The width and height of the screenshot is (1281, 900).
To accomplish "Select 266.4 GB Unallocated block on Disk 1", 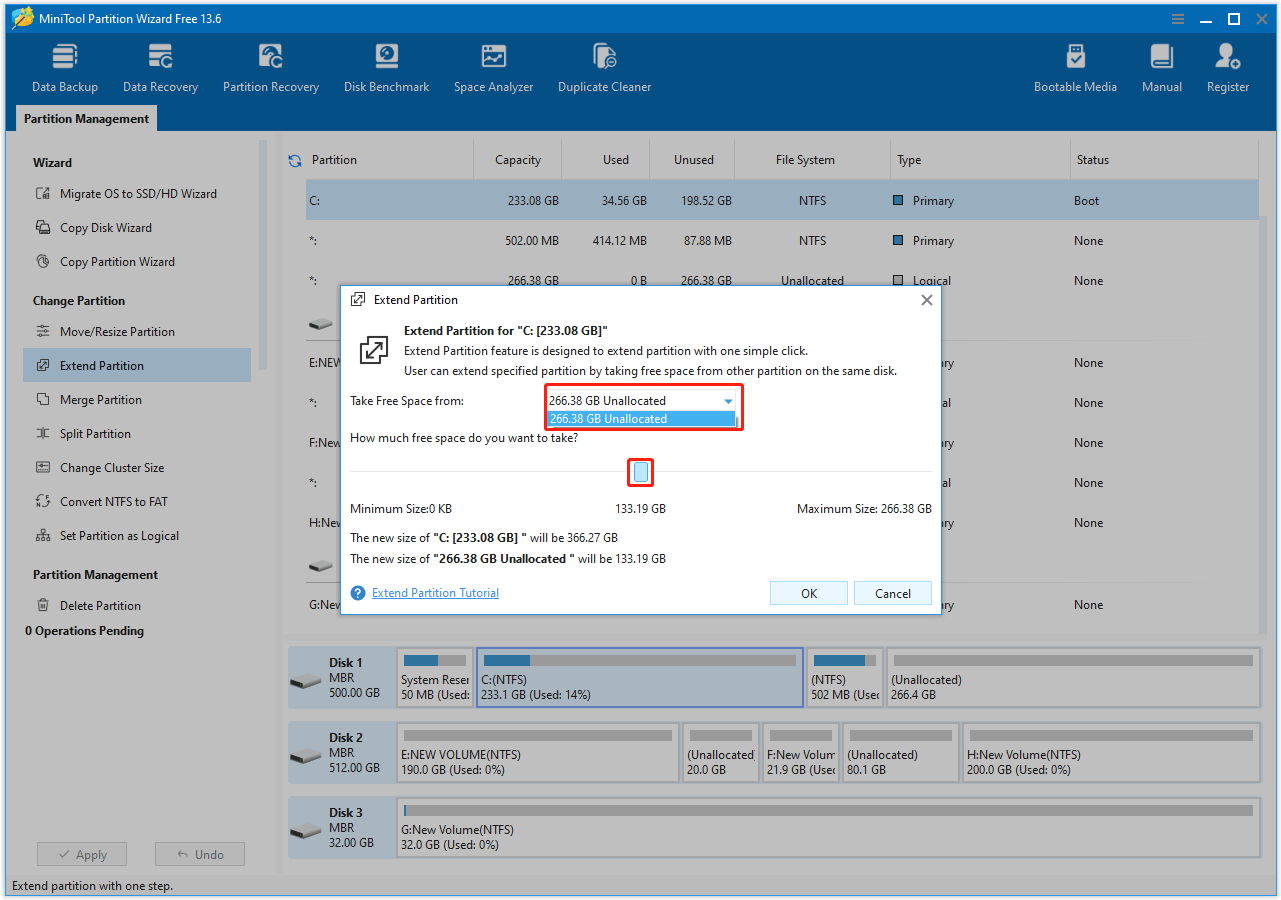I will tap(1073, 678).
